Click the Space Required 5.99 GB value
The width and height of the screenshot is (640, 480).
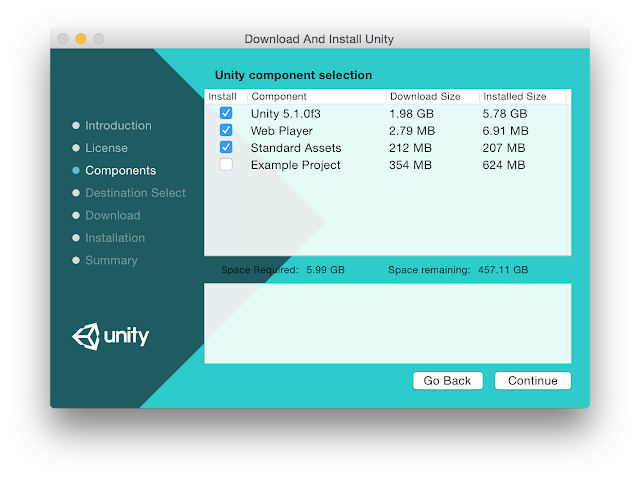[x=325, y=270]
